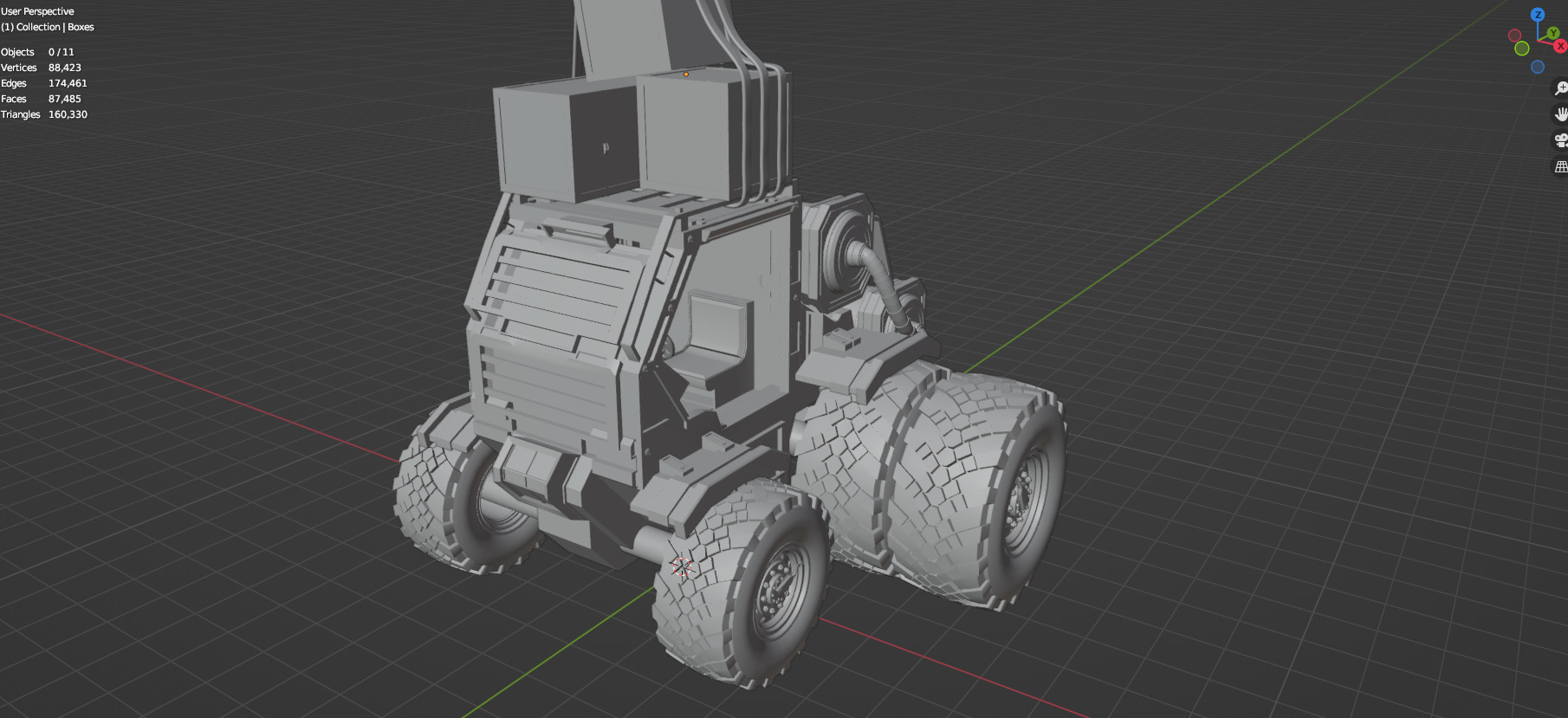This screenshot has height=718, width=1568.
Task: Click the '(1) Collection | Boxes' text
Action: pos(48,27)
